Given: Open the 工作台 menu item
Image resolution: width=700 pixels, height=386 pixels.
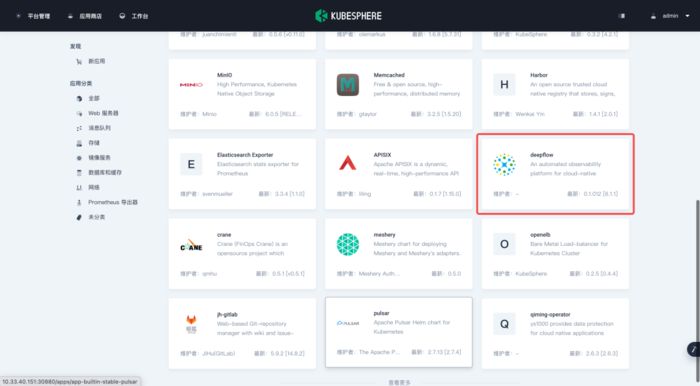Looking at the screenshot, I should [x=133, y=16].
